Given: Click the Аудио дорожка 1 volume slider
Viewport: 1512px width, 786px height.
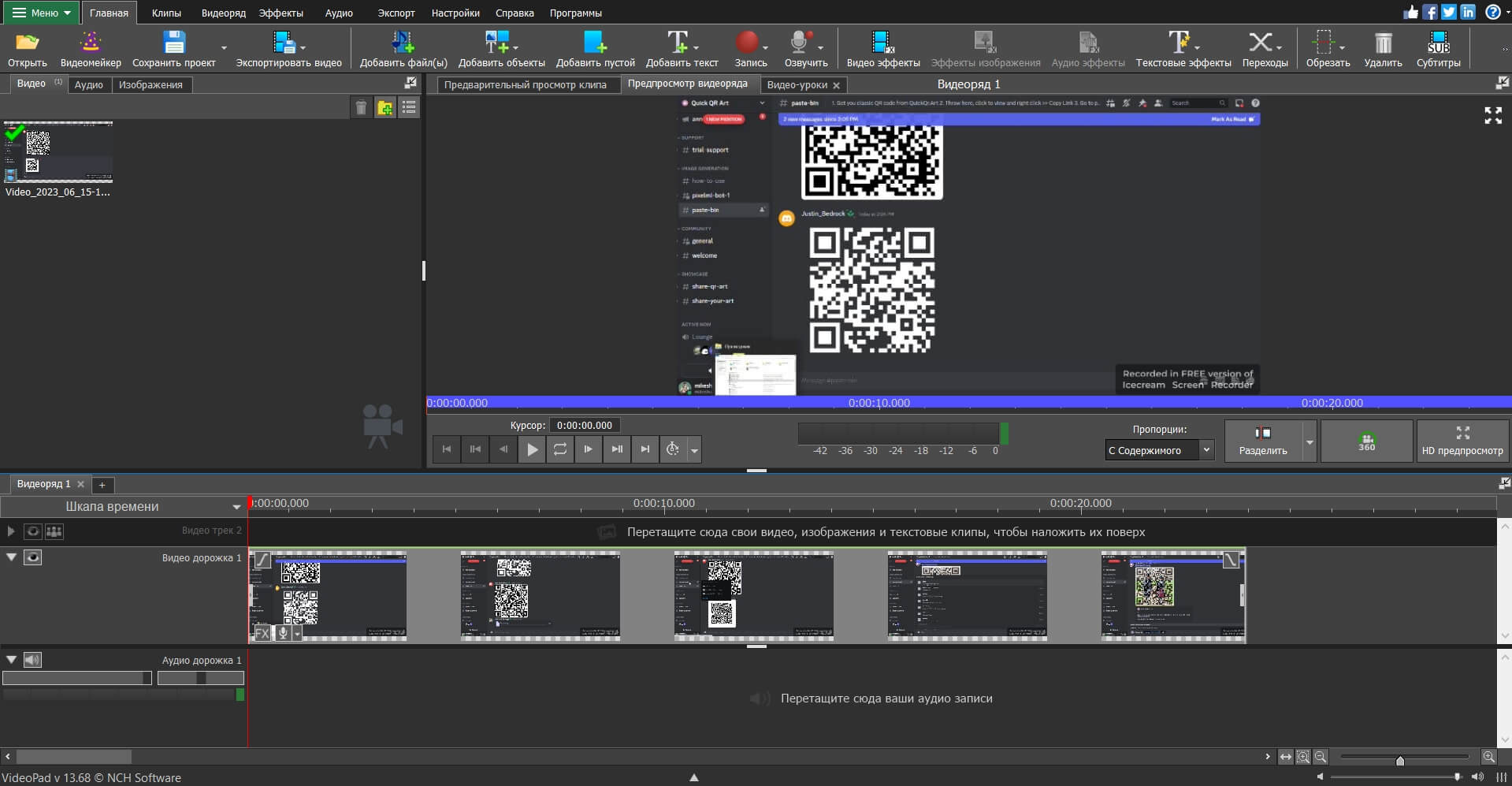Looking at the screenshot, I should pyautogui.click(x=77, y=678).
